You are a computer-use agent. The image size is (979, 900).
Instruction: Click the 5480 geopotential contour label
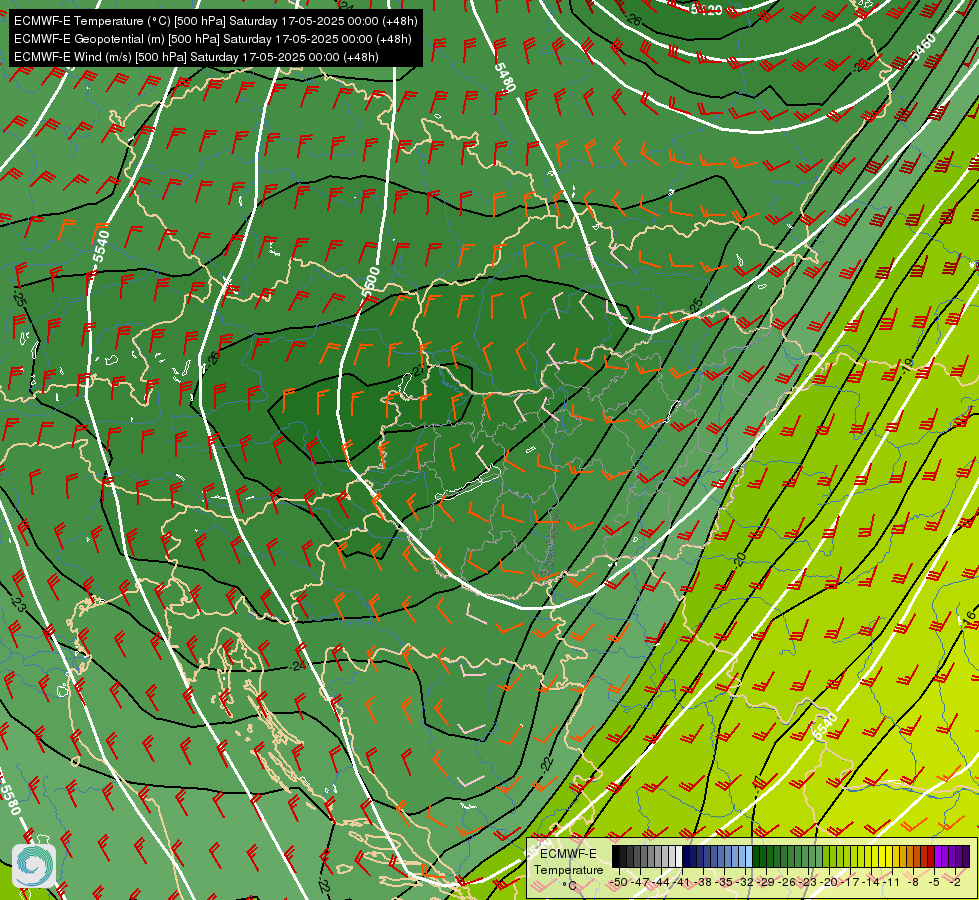[504, 77]
